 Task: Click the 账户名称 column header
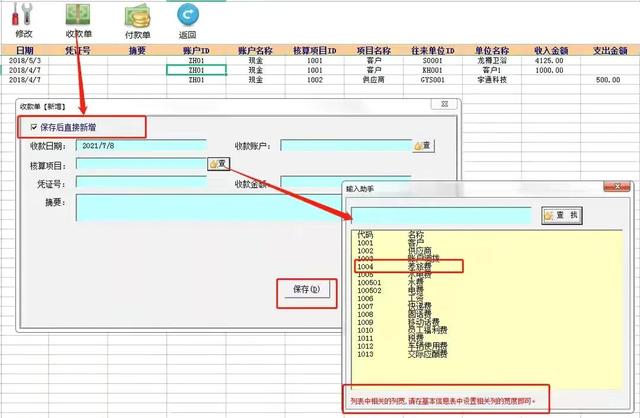(256, 51)
